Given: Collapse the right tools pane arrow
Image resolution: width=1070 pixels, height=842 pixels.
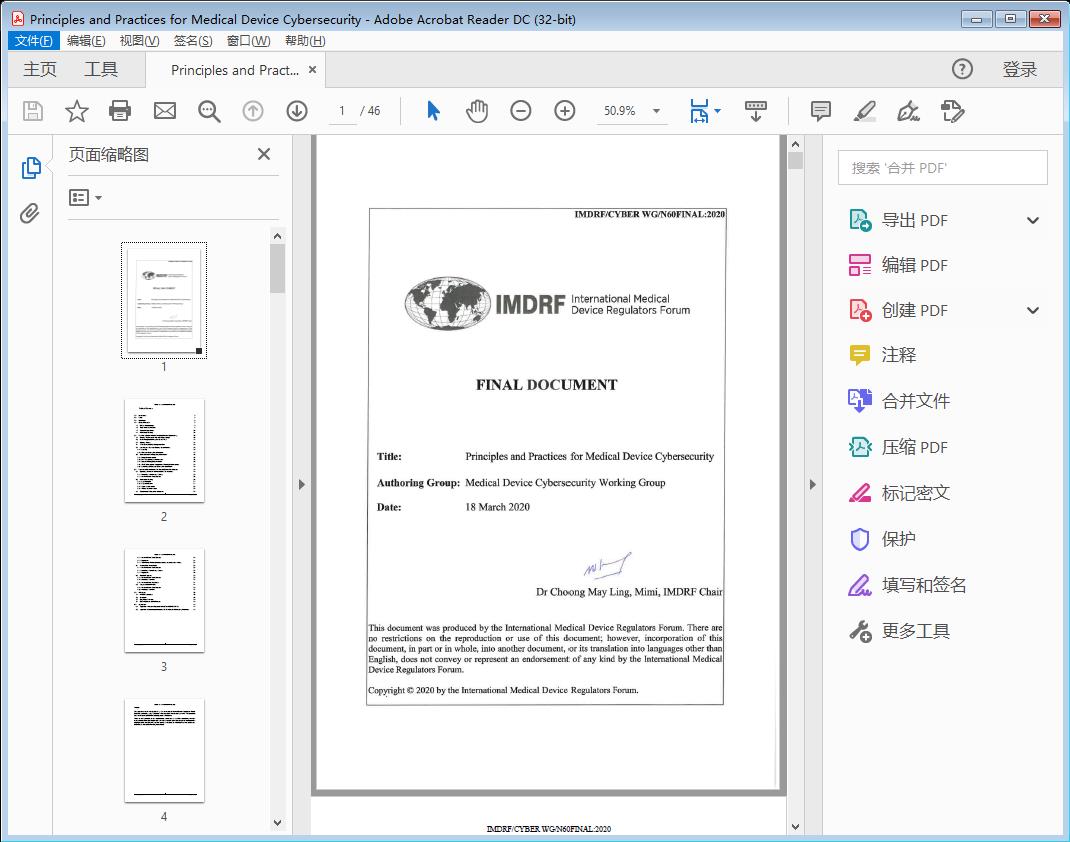Looking at the screenshot, I should point(812,485).
